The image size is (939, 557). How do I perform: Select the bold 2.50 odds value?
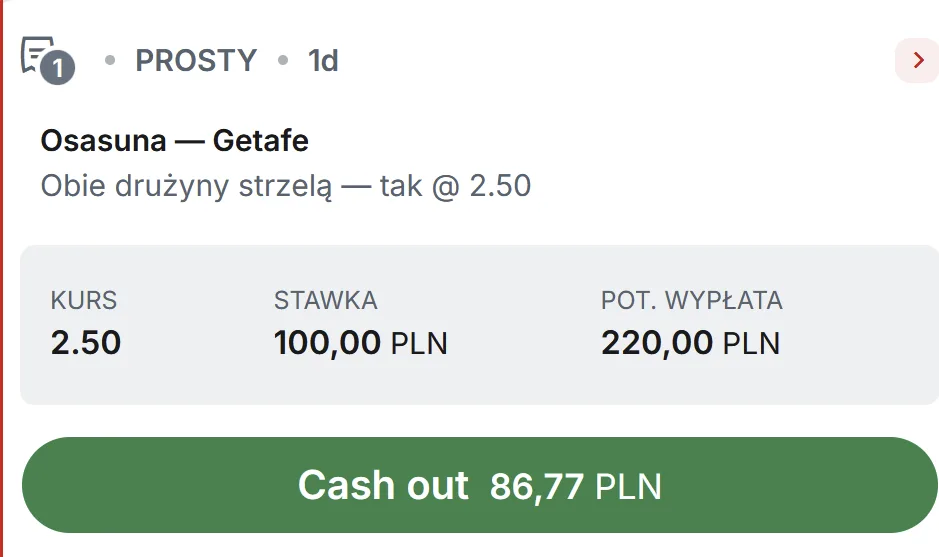86,343
